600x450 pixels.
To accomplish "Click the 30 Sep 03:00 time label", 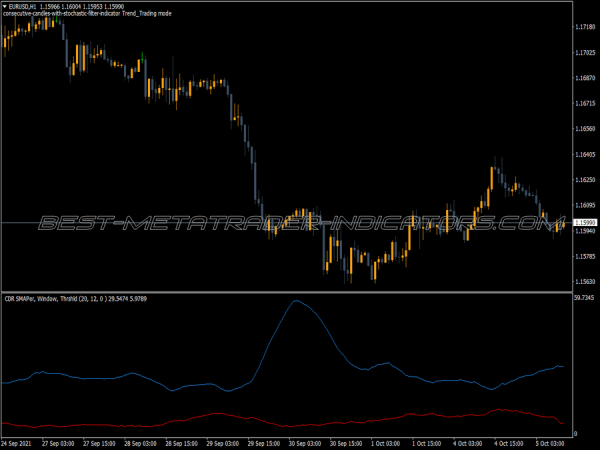I will [x=305, y=443].
